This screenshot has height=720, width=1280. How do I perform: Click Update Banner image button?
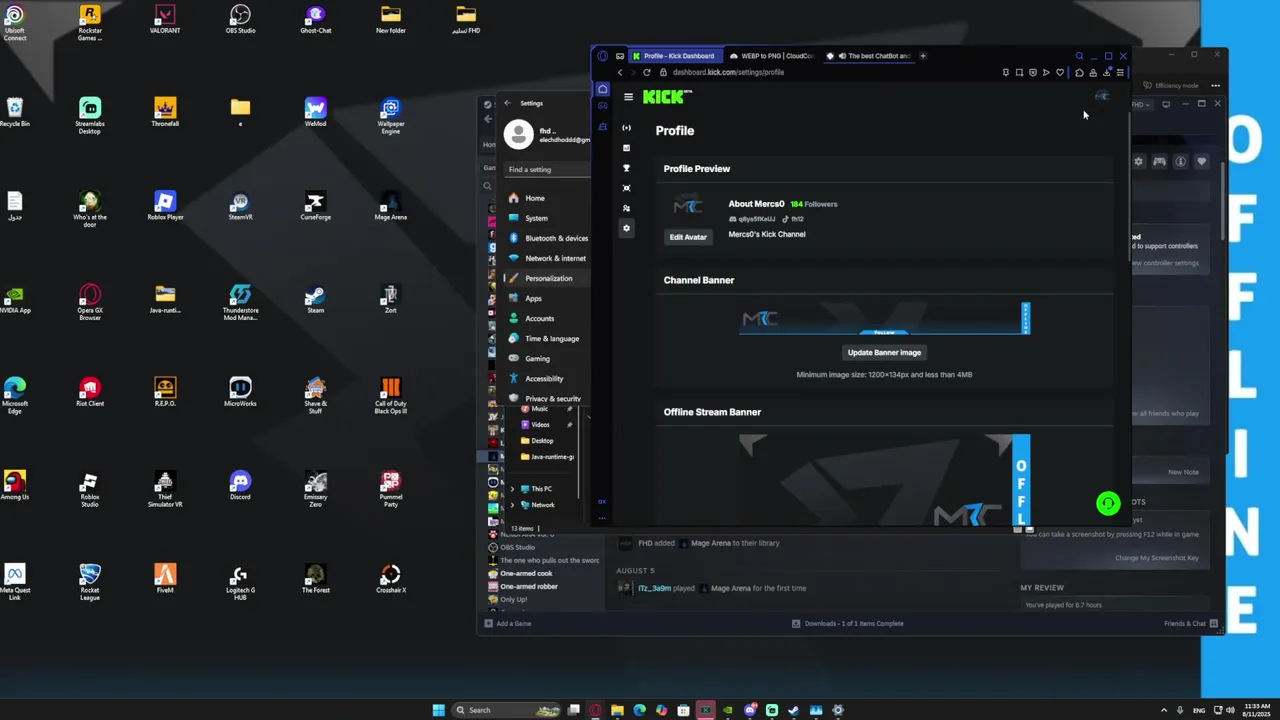point(884,352)
